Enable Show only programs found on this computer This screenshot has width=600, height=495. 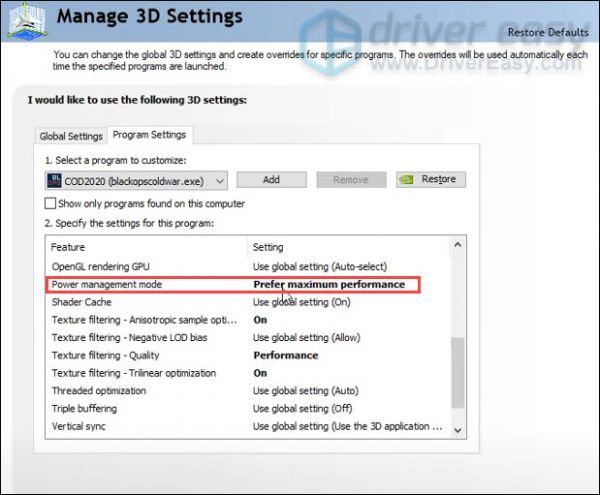(50, 203)
